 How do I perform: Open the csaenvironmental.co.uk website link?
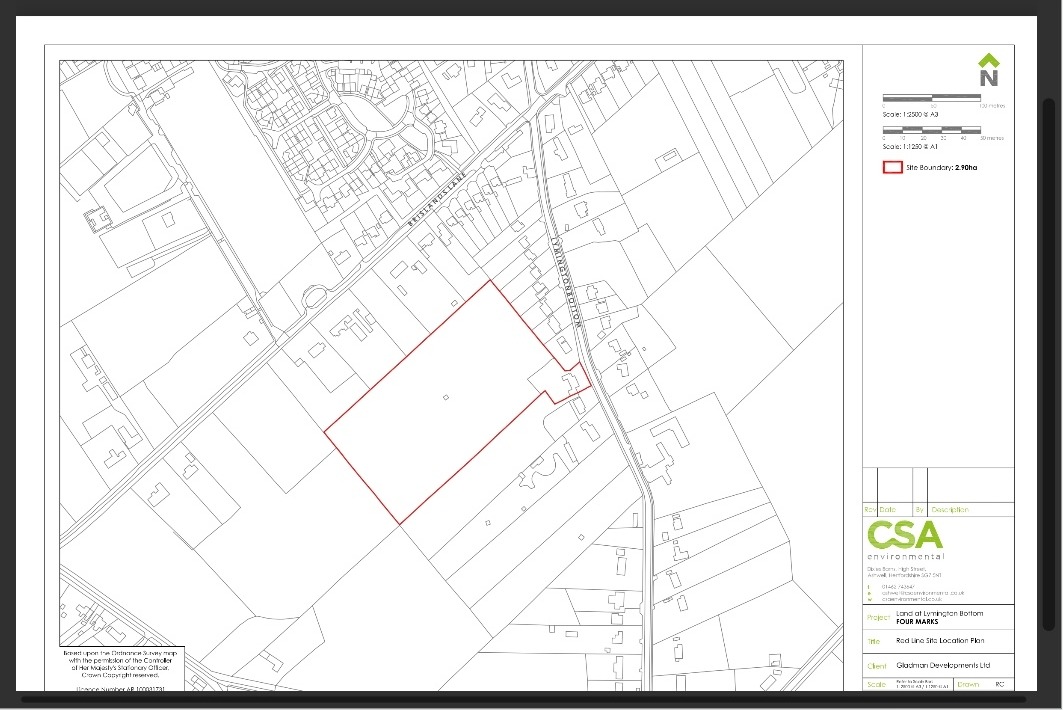(x=911, y=599)
